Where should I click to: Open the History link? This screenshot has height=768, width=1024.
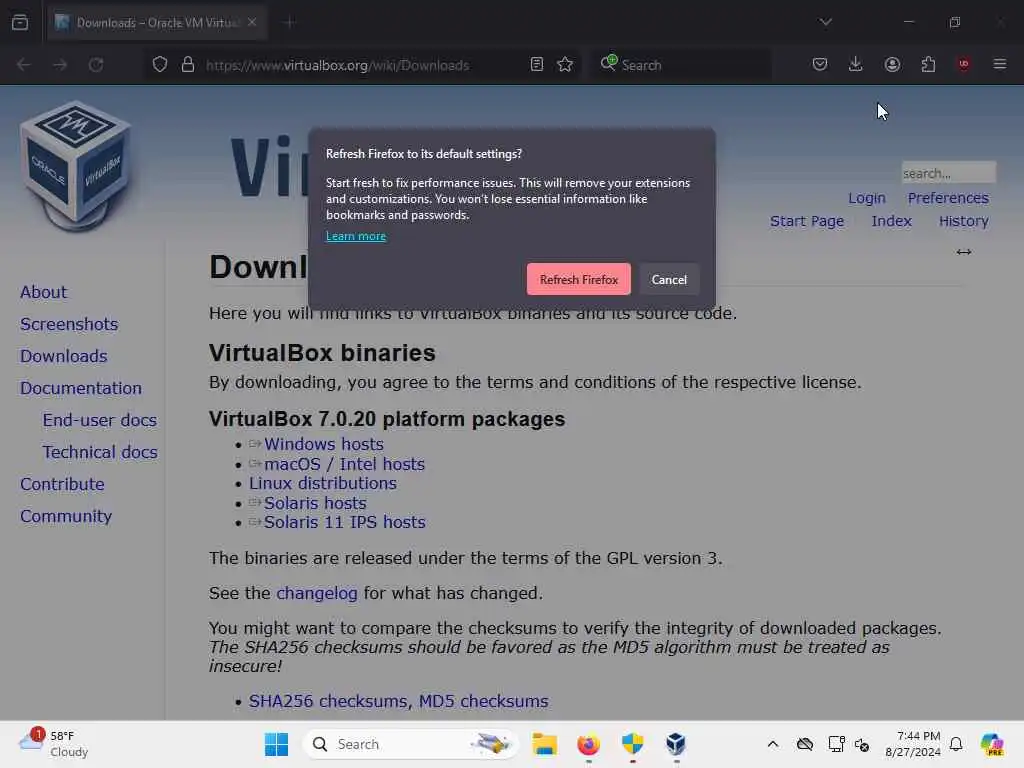tap(963, 221)
